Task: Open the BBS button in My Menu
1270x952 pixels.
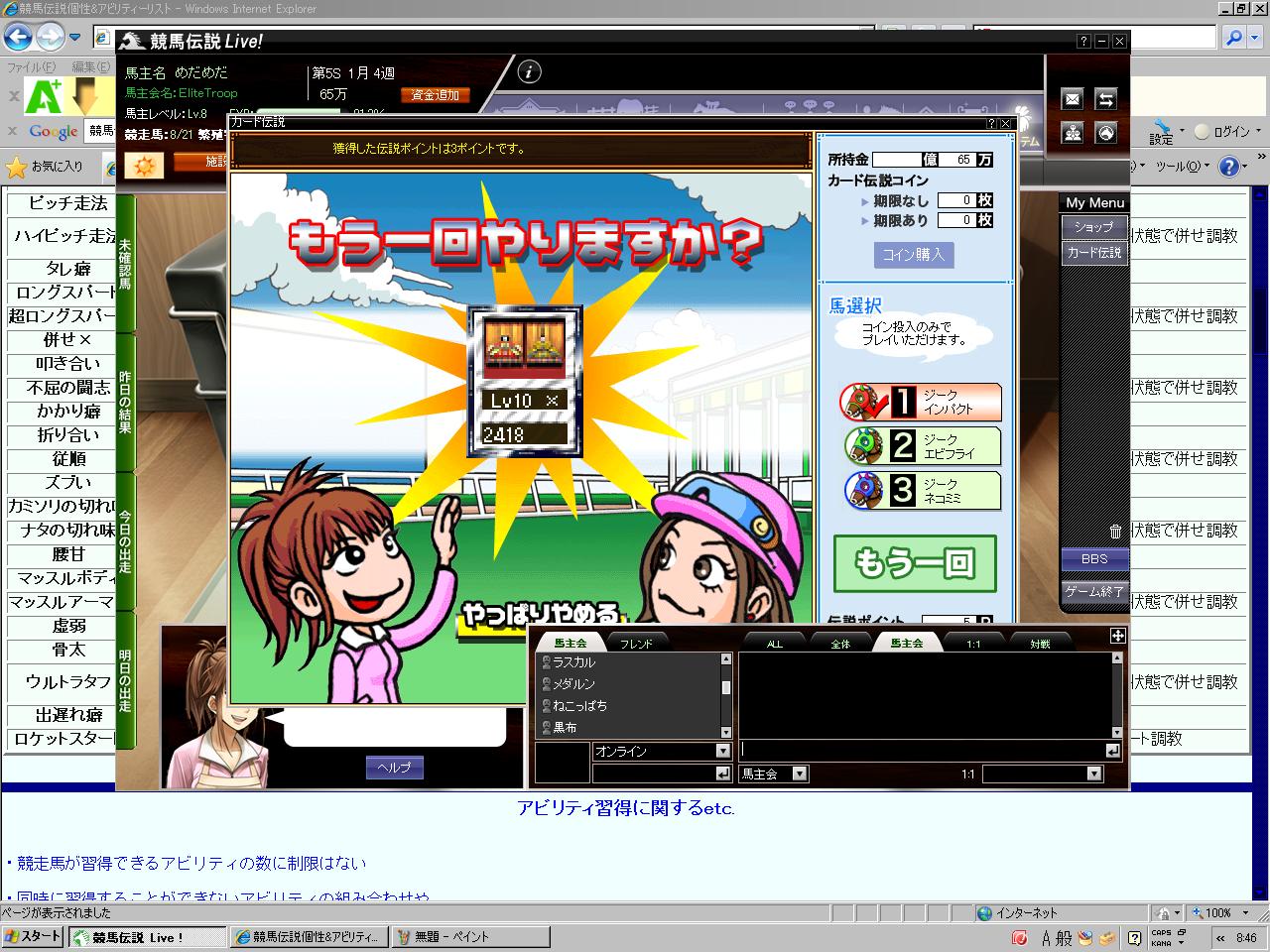Action: pos(1093,559)
